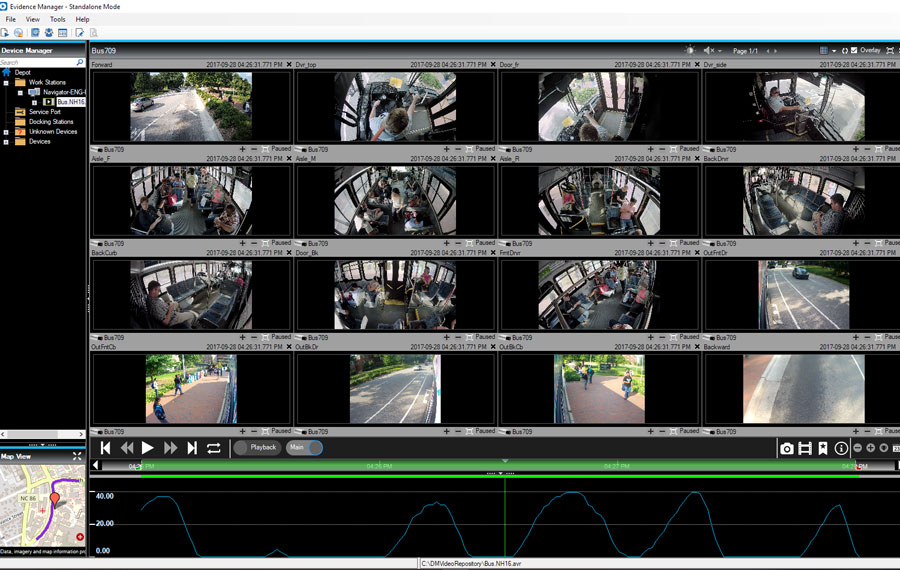Click the globe toolbar icon

pyautogui.click(x=18, y=33)
